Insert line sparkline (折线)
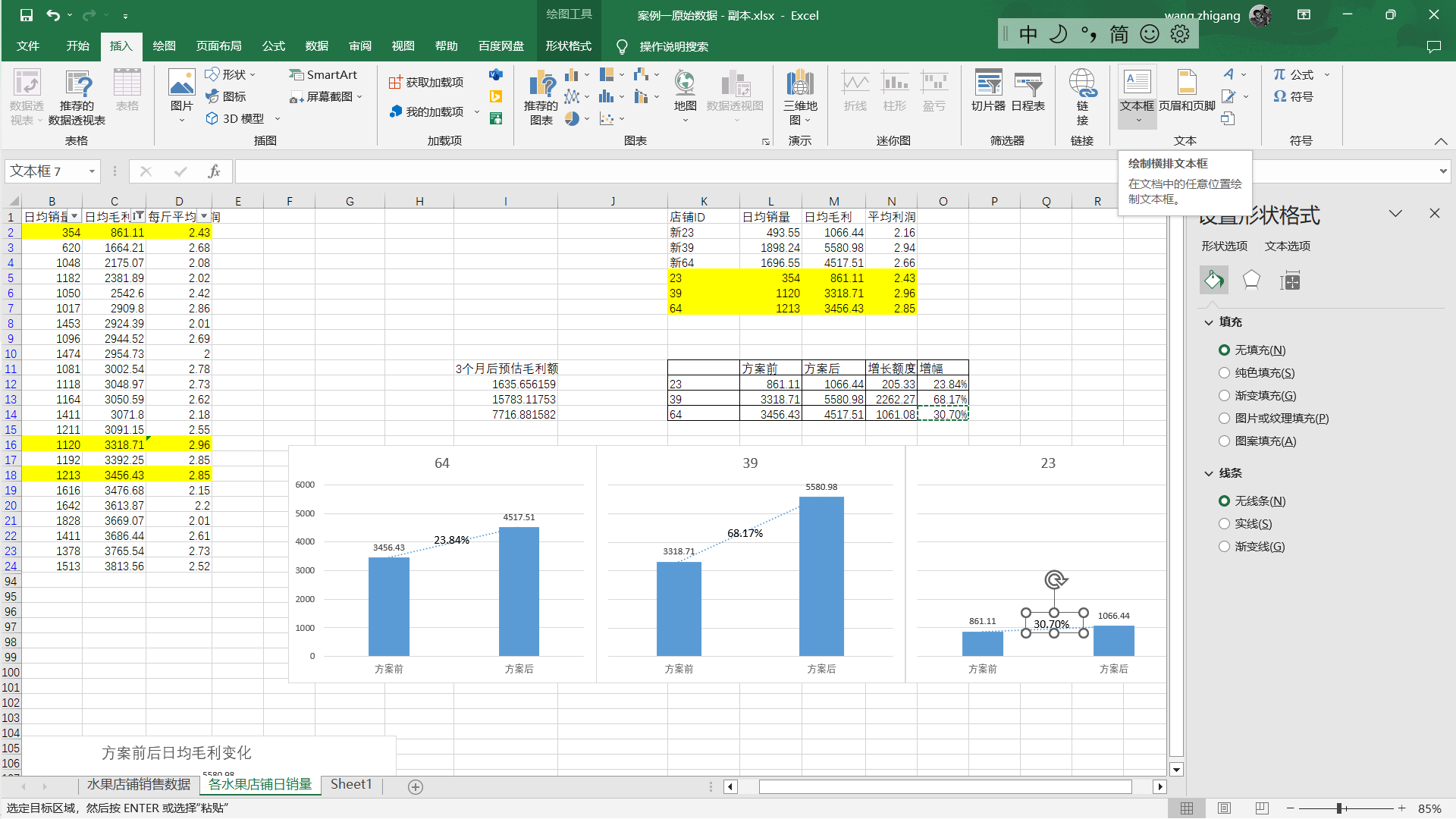1456x819 pixels. [855, 91]
